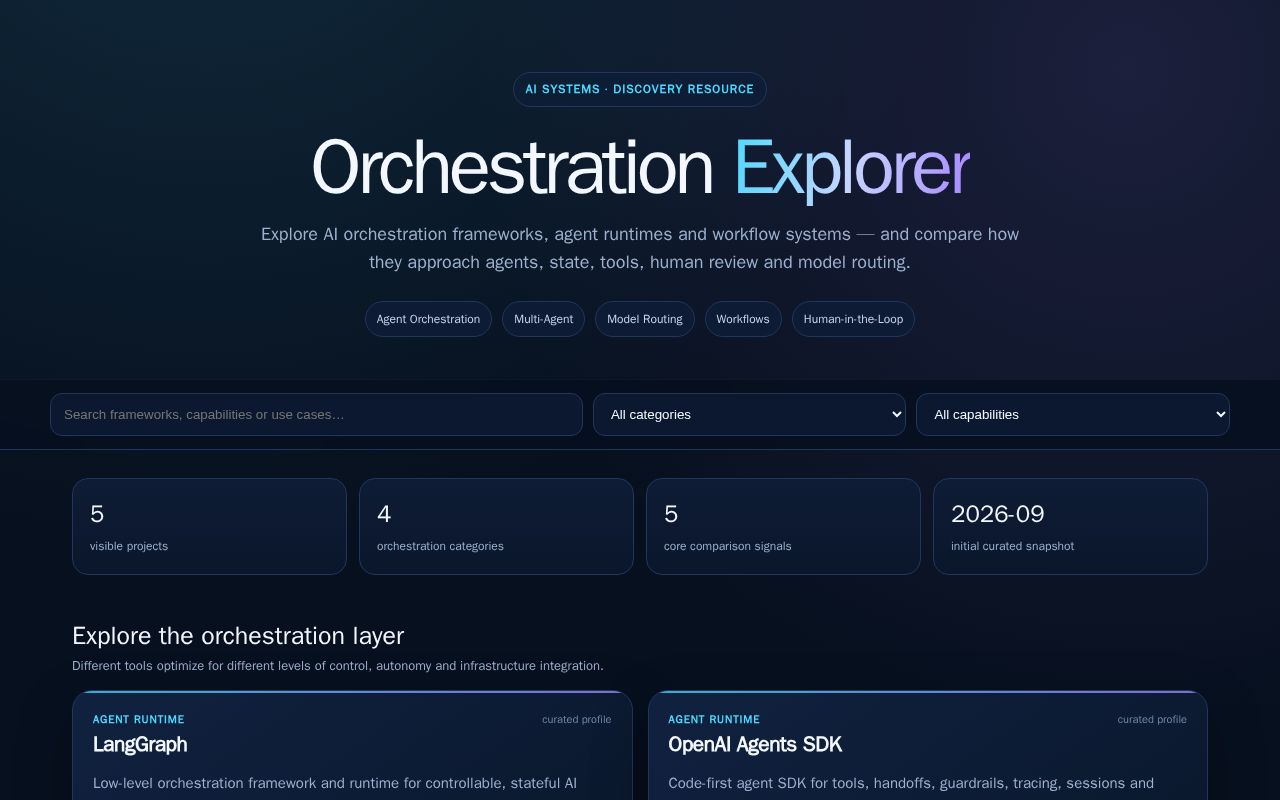This screenshot has height=800, width=1280.
Task: Click the Agent Runtime label above OpenAI Agents SDK
Action: tap(714, 719)
